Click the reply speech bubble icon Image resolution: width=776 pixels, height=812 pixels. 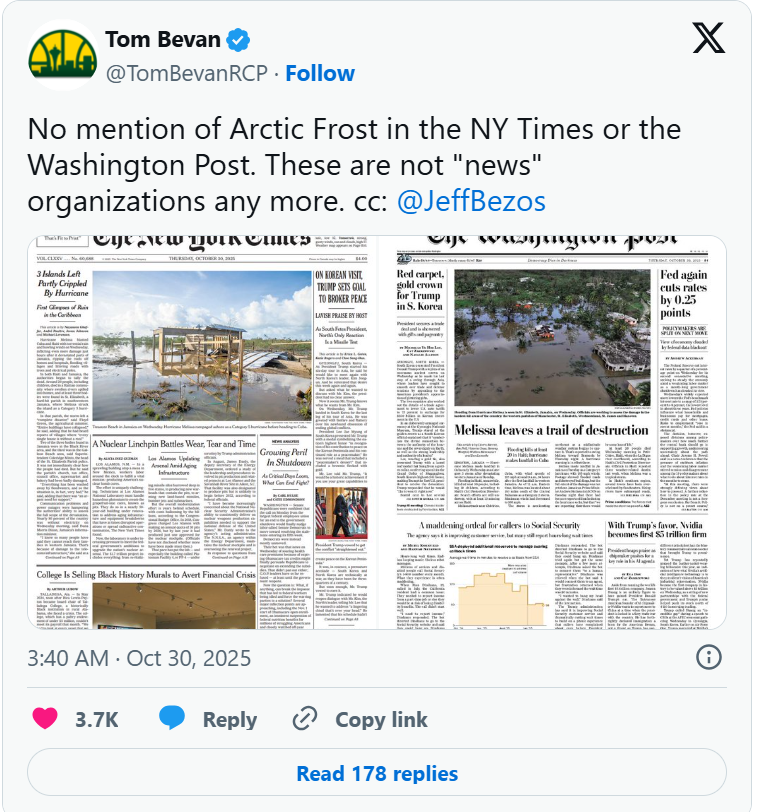coord(176,719)
